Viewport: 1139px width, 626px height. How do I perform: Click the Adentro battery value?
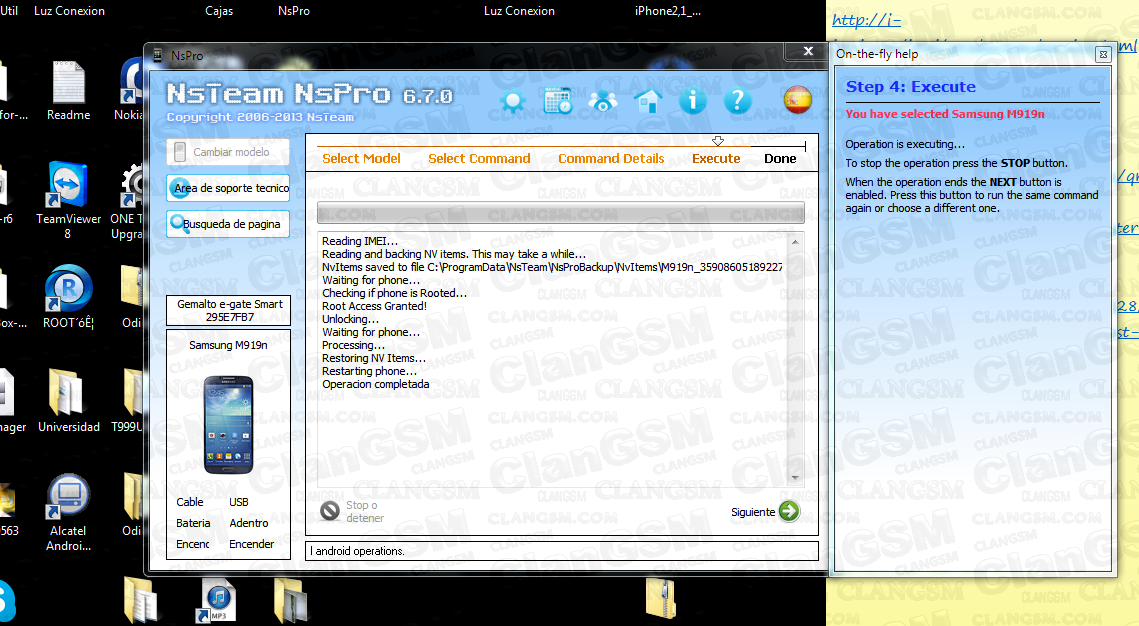point(248,523)
